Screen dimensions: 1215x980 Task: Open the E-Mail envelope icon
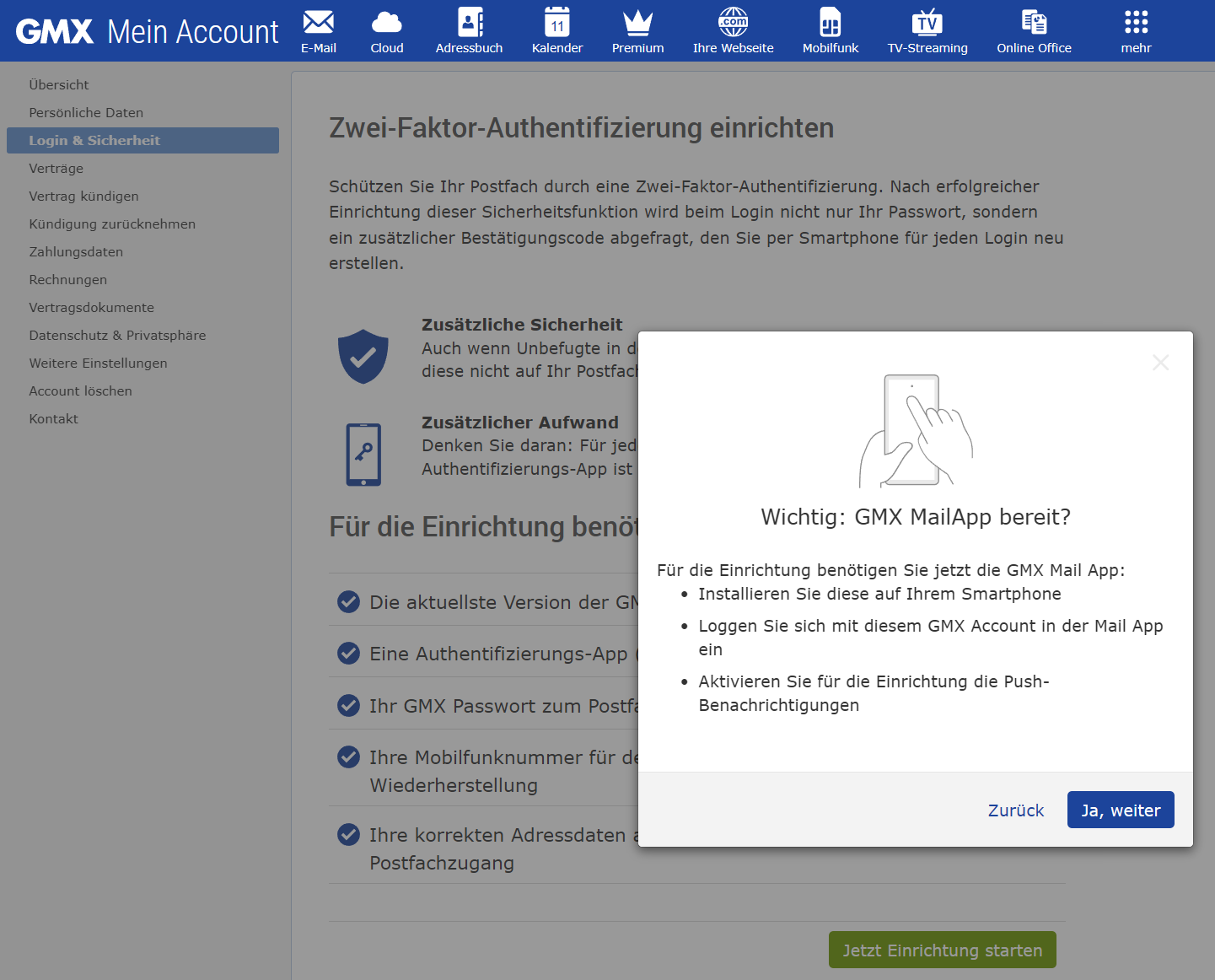pyautogui.click(x=319, y=22)
